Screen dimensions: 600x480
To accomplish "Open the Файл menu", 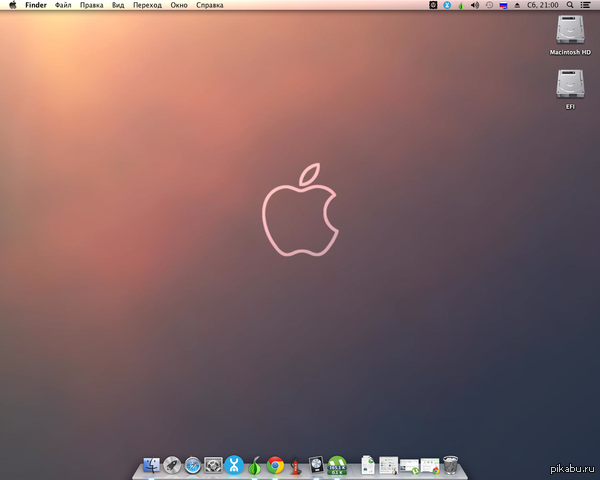I will point(63,5).
